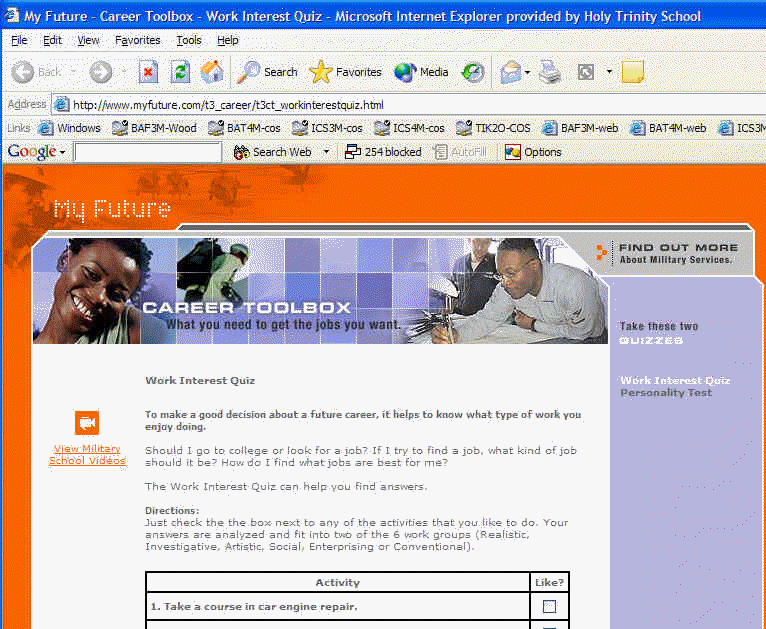This screenshot has width=766, height=629.
Task: Click the Back navigation arrow icon
Action: point(22,72)
